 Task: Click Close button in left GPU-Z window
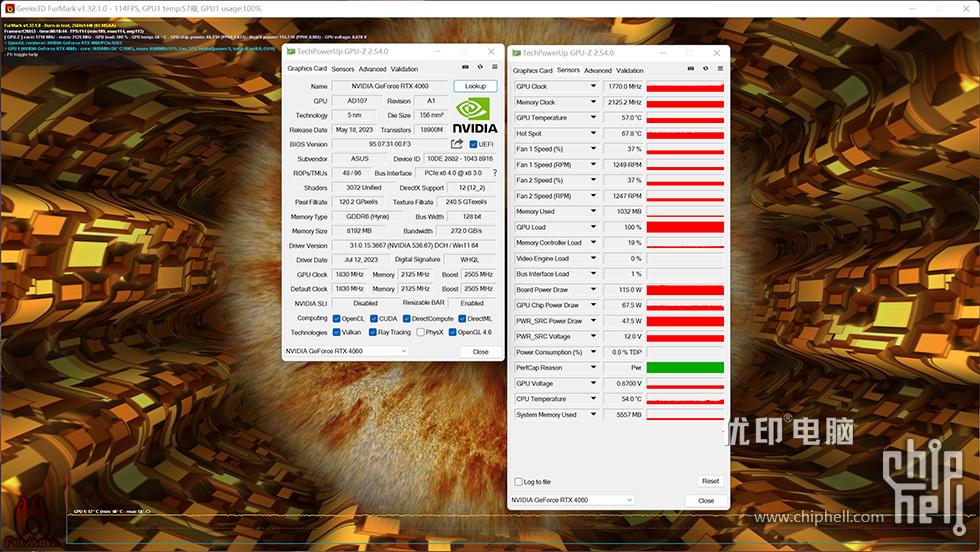pos(480,352)
